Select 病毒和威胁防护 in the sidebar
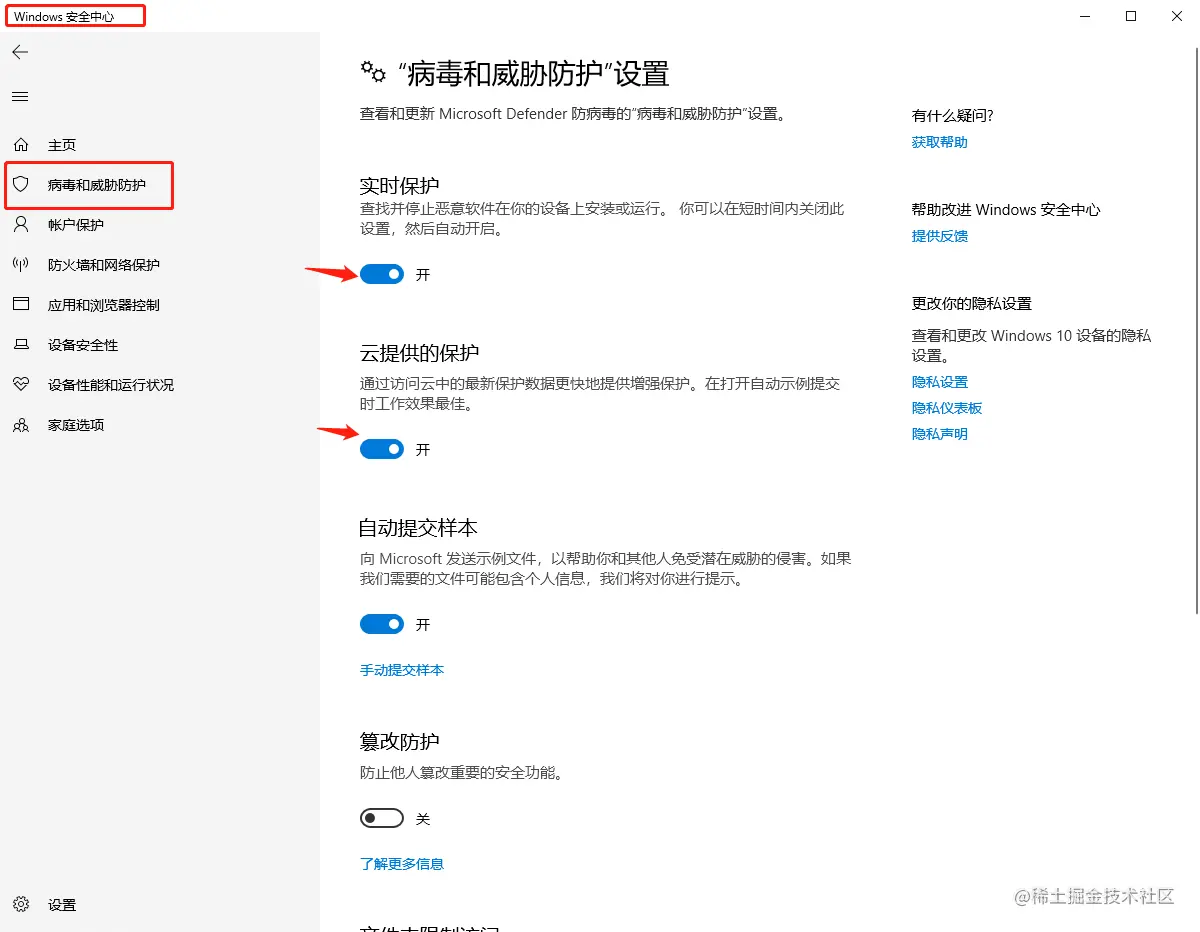Viewport: 1200px width, 932px height. click(97, 185)
